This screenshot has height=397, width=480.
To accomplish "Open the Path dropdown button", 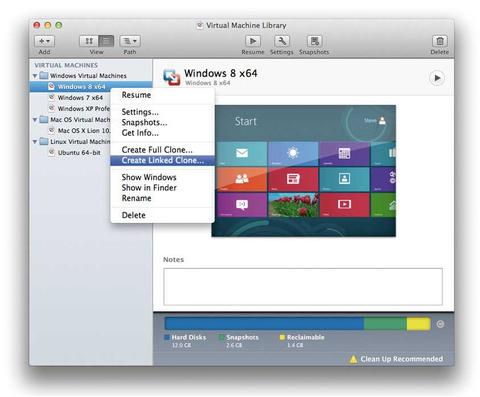I will pos(130,41).
